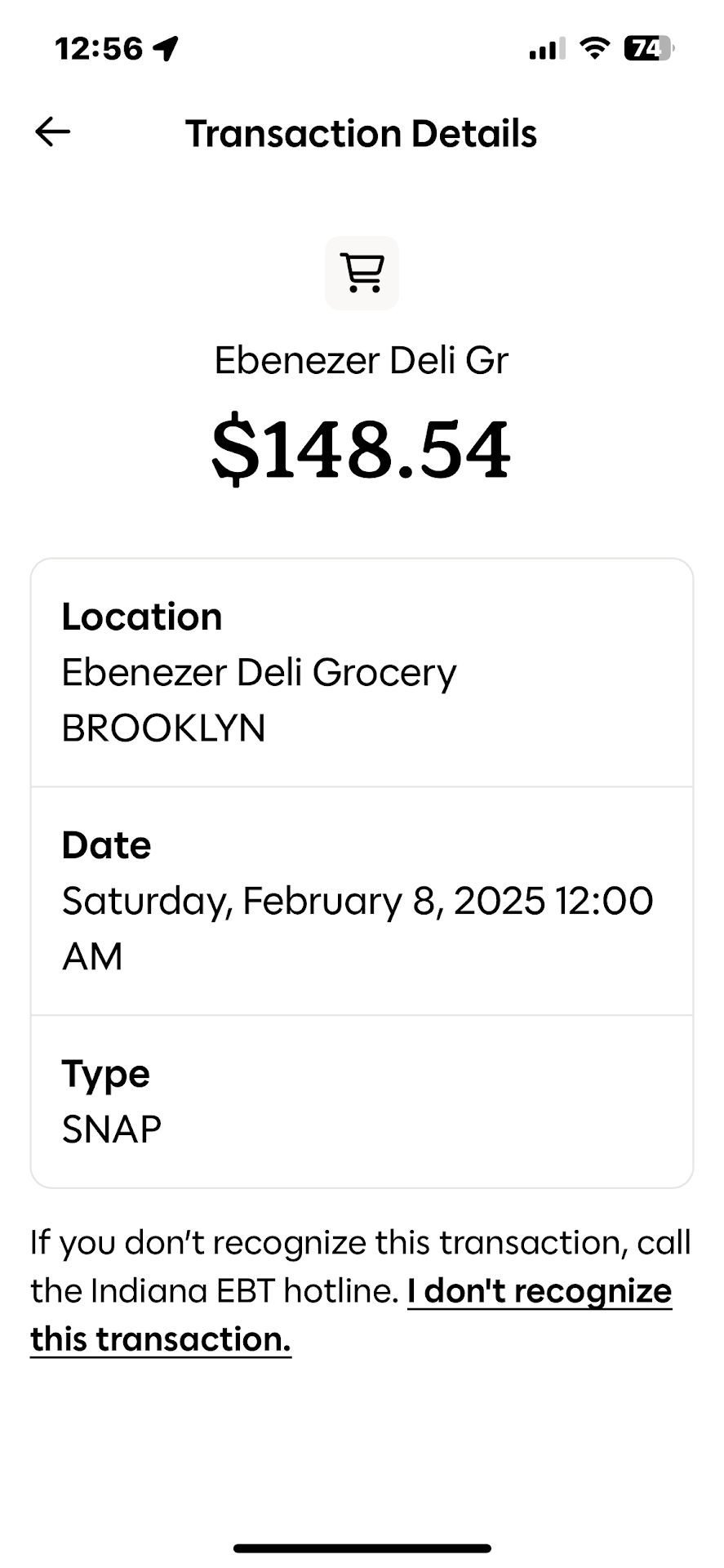Tap the Ebenezer Deli Grocery location text
This screenshot has height=1568, width=724.
259,672
